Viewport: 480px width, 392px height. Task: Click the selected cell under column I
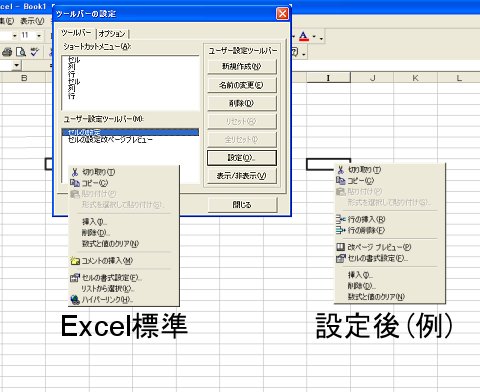(328, 164)
